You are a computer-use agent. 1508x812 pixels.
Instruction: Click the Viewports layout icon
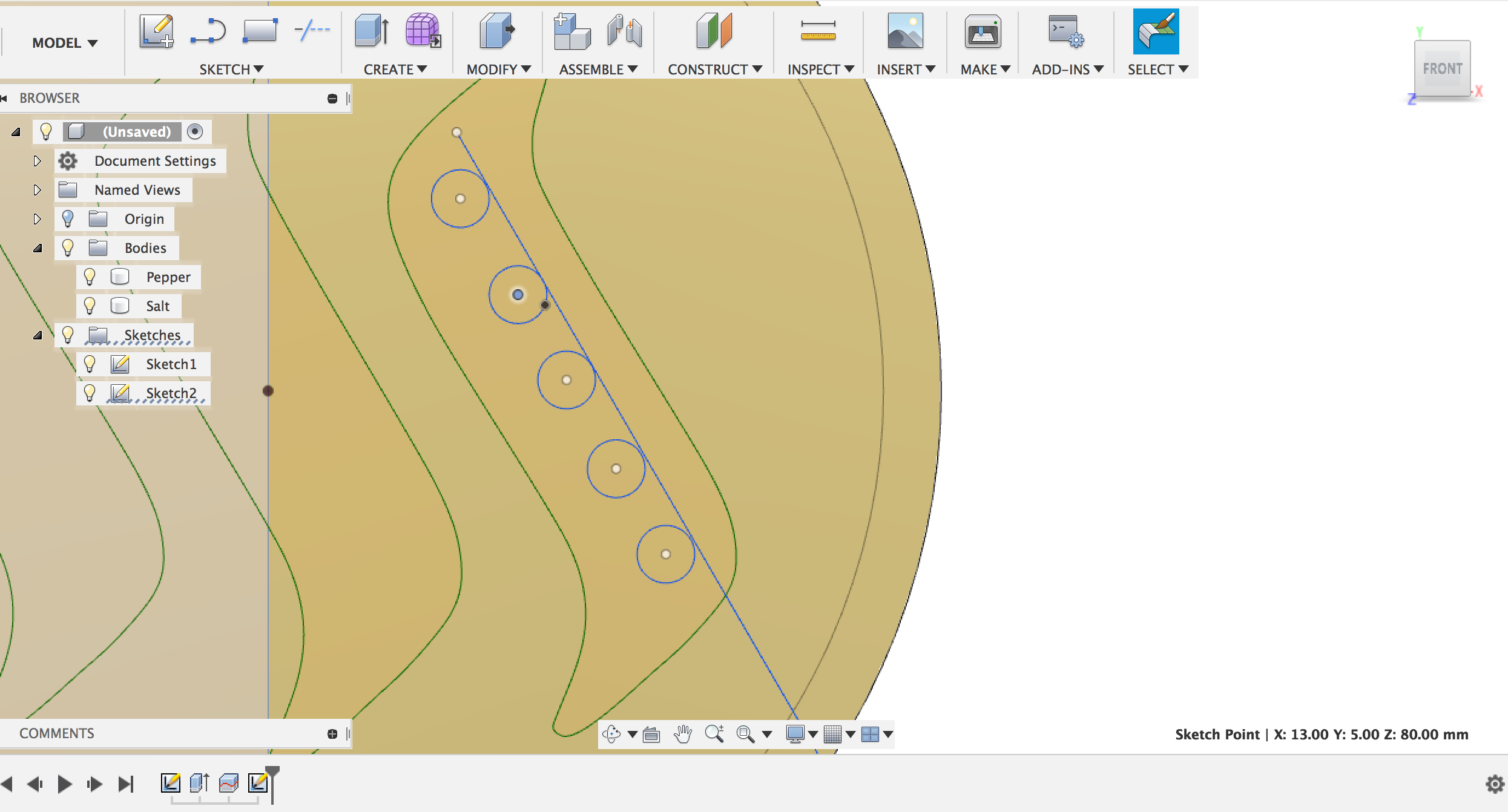pos(870,734)
